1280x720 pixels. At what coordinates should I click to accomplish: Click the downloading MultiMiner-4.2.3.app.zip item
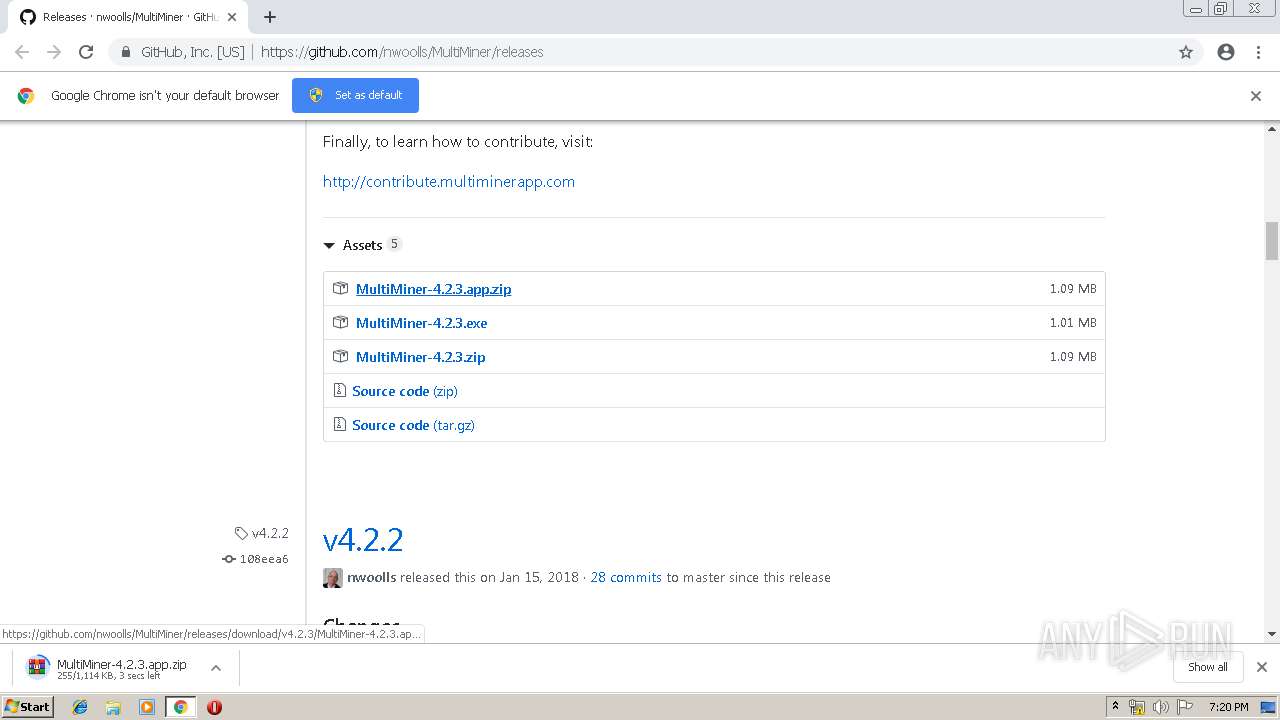(x=110, y=668)
